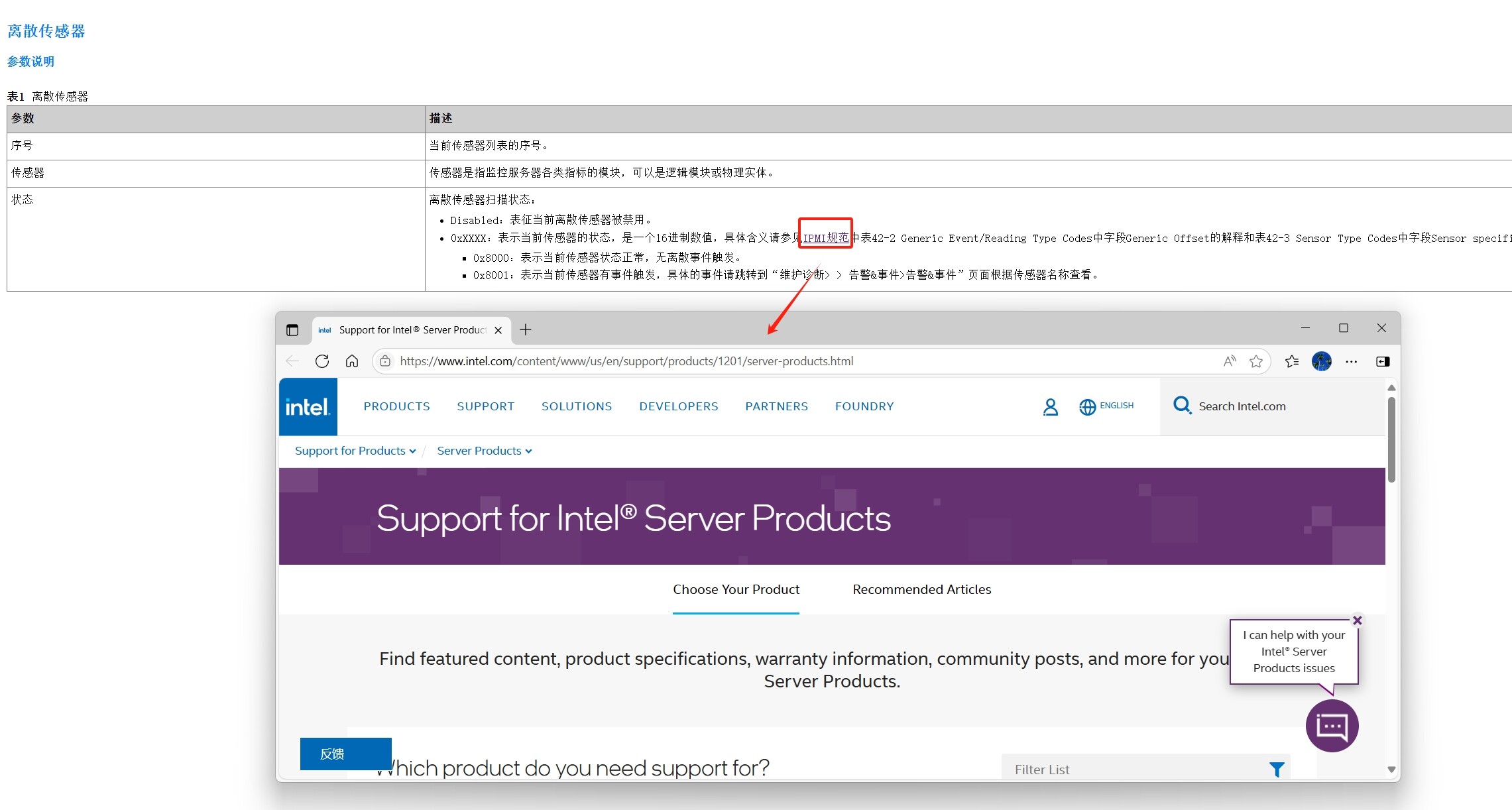
Task: Open the PRODUCTS navigation menu
Action: (396, 406)
